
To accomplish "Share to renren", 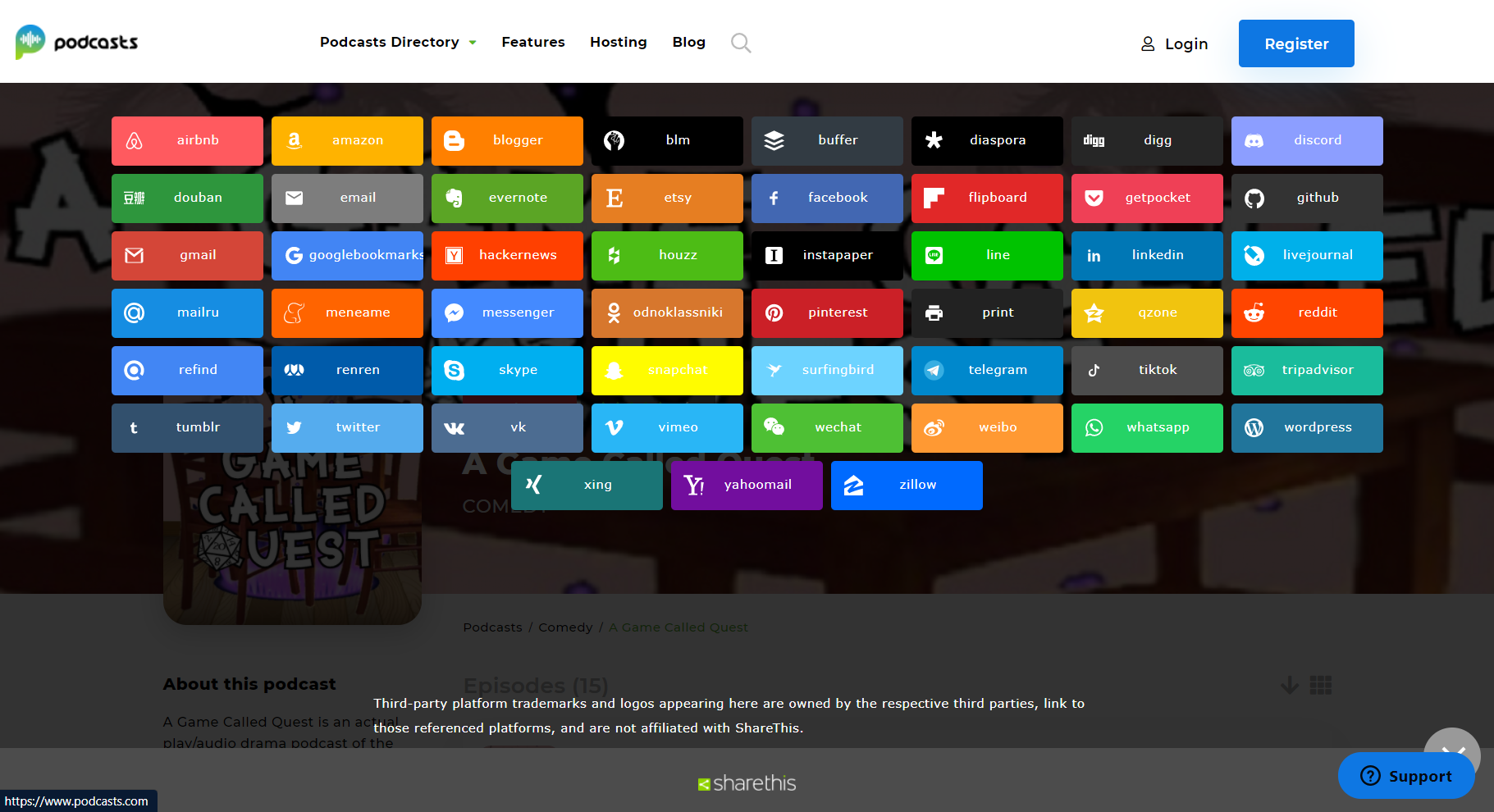I will pyautogui.click(x=347, y=371).
